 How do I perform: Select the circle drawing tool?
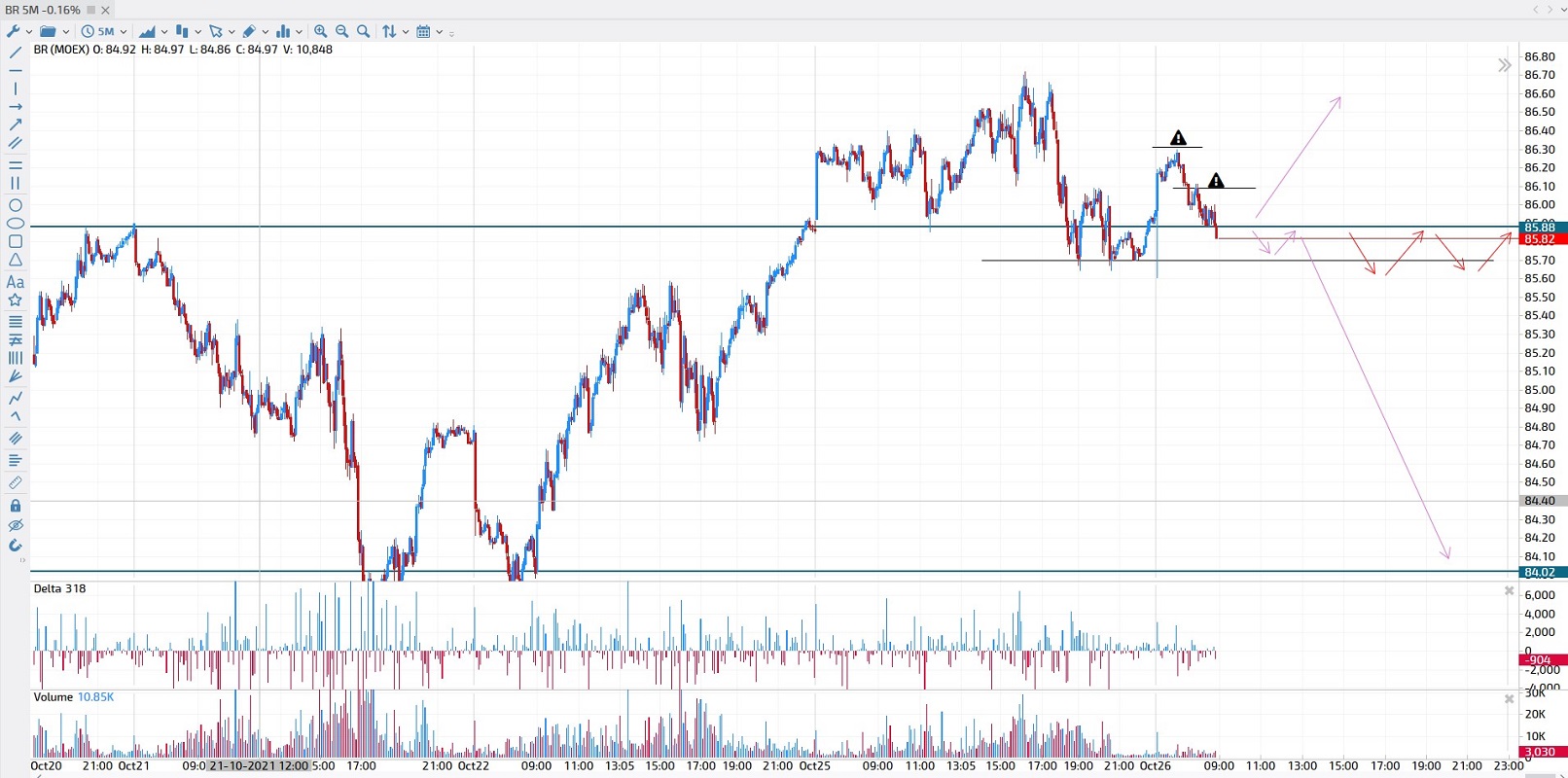(15, 205)
